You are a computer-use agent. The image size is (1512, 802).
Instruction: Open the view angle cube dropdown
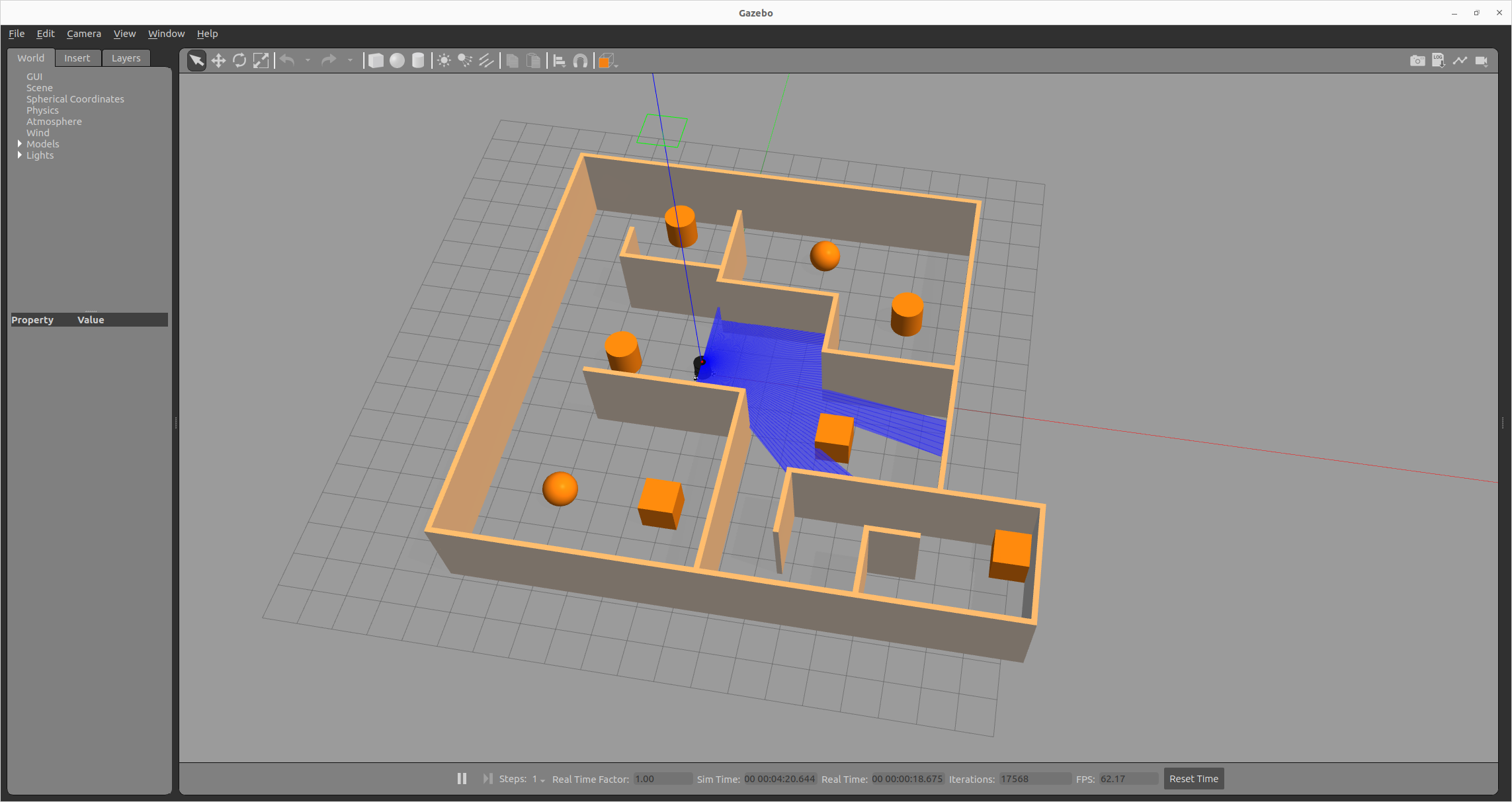point(607,61)
